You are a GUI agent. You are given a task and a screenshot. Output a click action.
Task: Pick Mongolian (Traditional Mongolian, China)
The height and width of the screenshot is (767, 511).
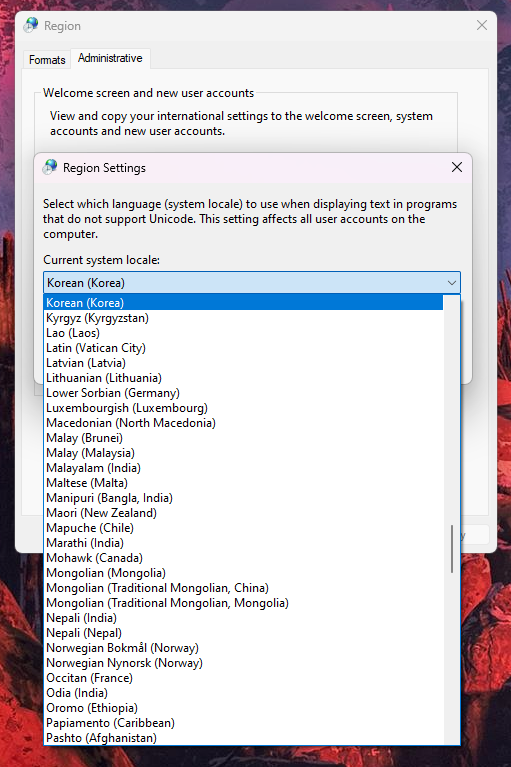pyautogui.click(x=244, y=588)
